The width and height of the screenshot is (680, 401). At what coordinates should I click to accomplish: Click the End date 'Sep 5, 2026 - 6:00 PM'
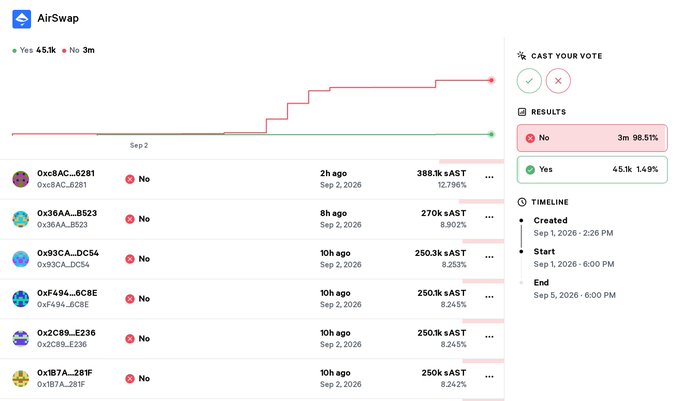click(575, 295)
